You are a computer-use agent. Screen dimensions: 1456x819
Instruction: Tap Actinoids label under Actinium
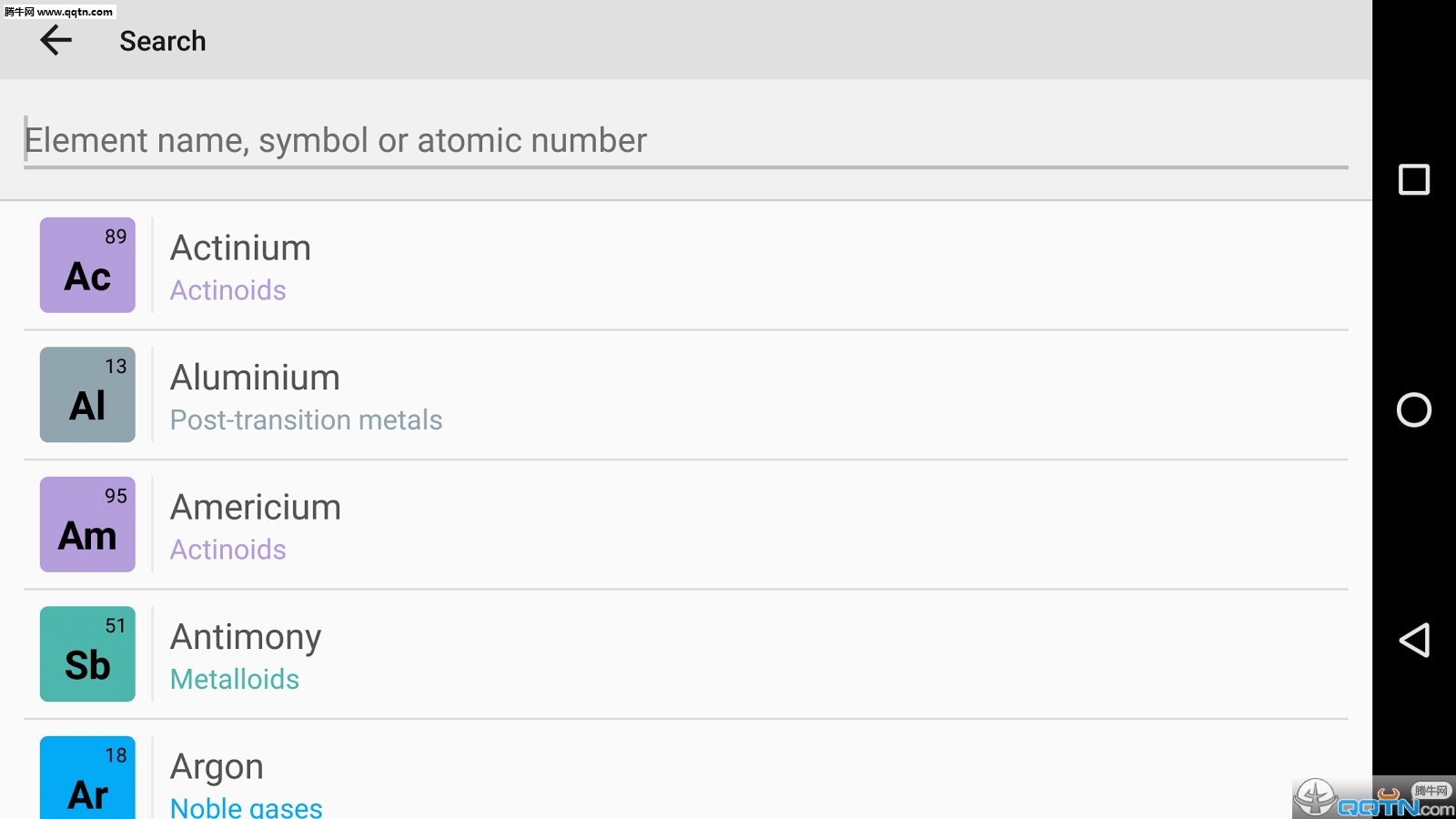tap(227, 290)
